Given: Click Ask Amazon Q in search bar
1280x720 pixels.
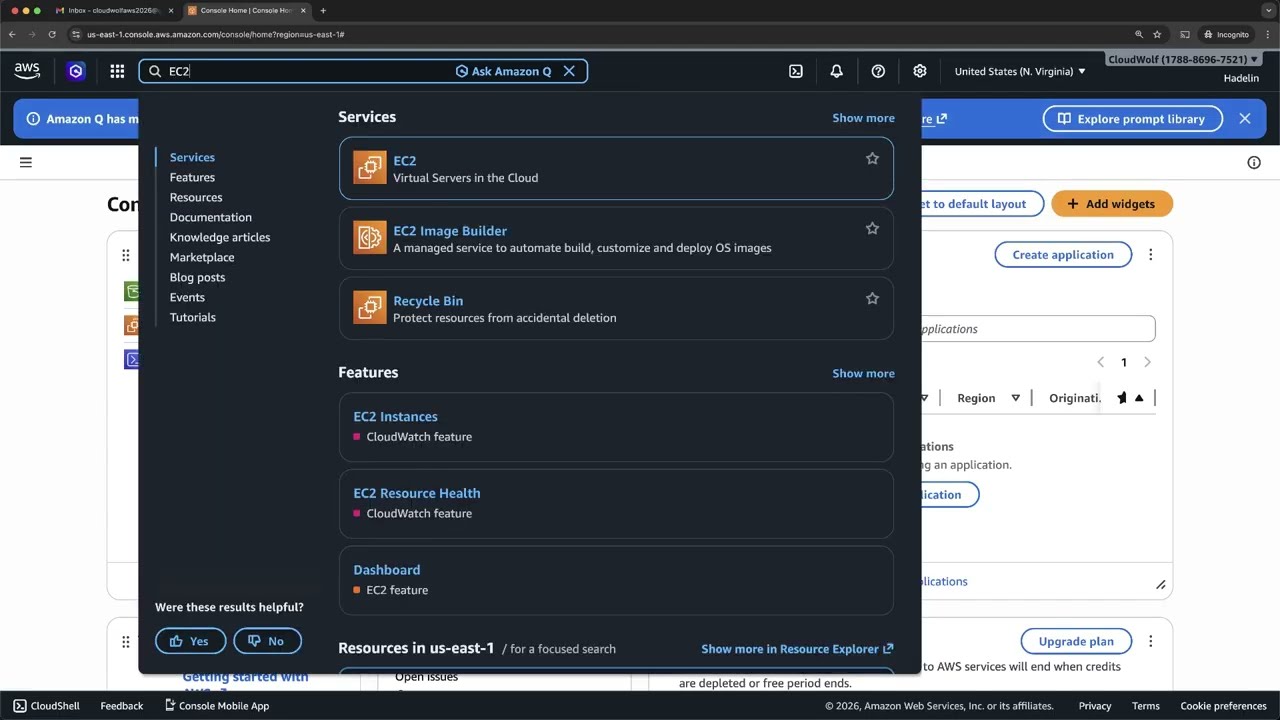Looking at the screenshot, I should pos(503,71).
